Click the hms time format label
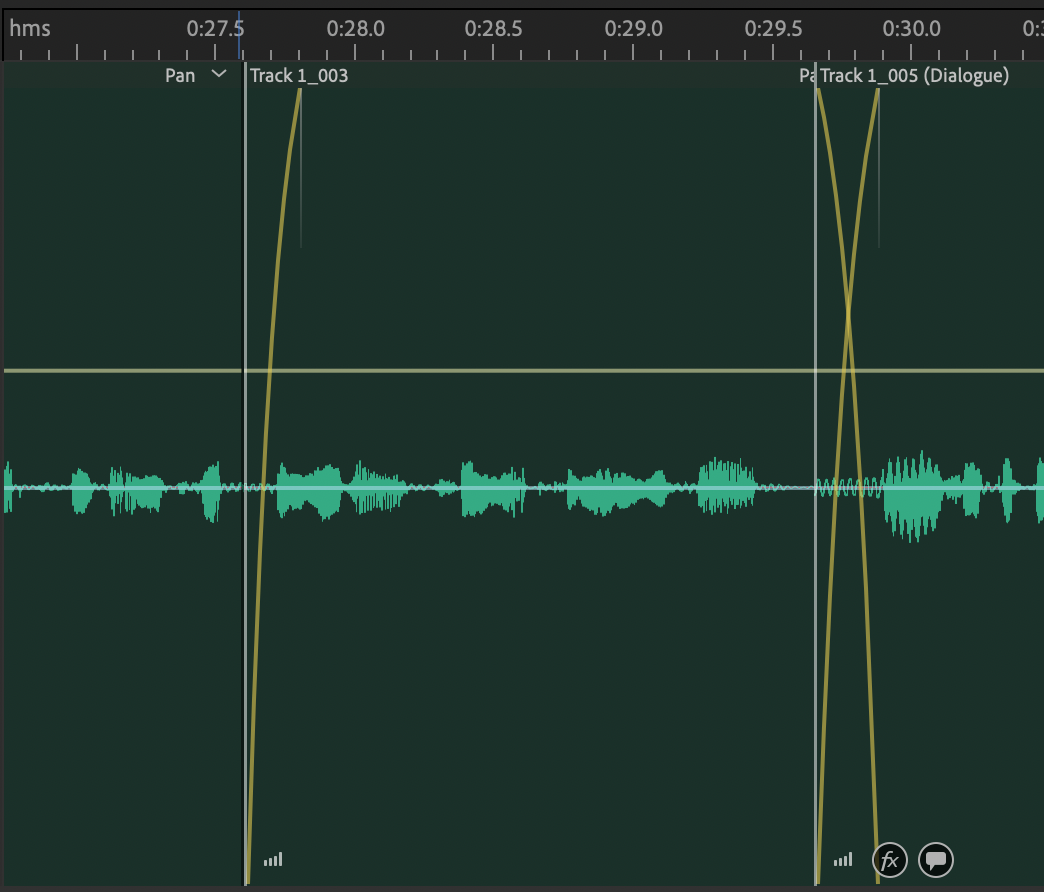The height and width of the screenshot is (892, 1044). [x=30, y=28]
